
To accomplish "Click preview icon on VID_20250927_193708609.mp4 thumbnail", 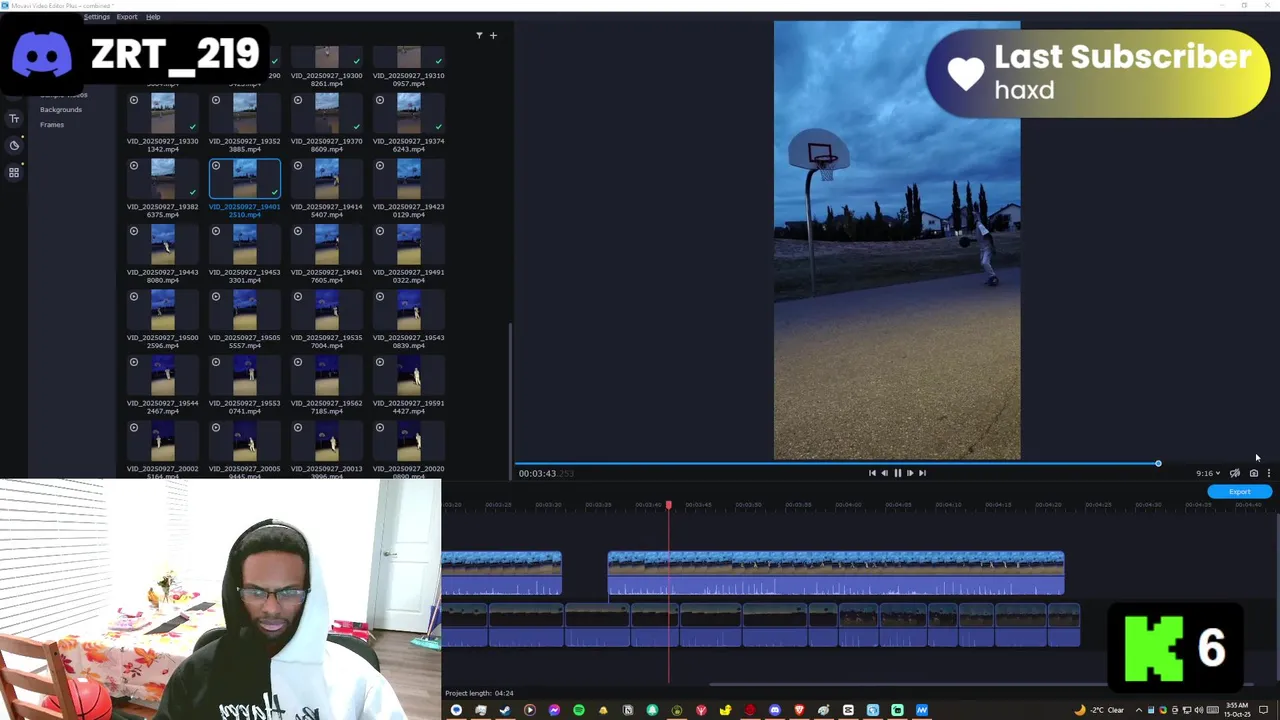I will (x=298, y=100).
